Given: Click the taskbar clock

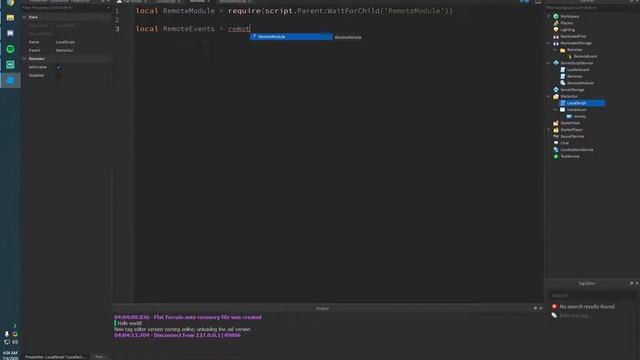Looking at the screenshot, I should coord(10,355).
